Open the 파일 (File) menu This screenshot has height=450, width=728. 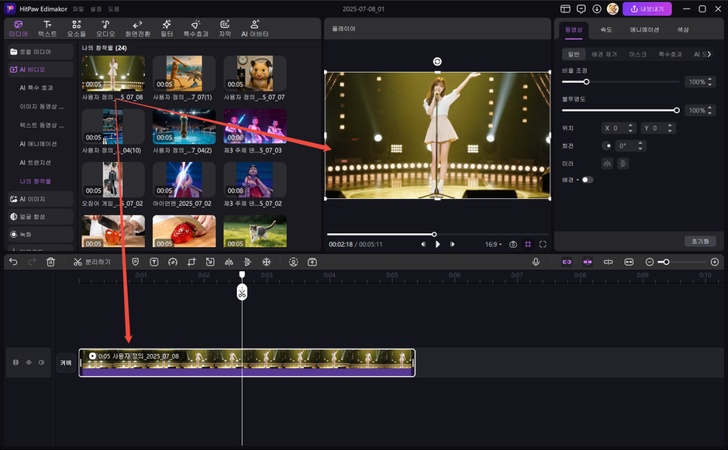click(x=78, y=9)
